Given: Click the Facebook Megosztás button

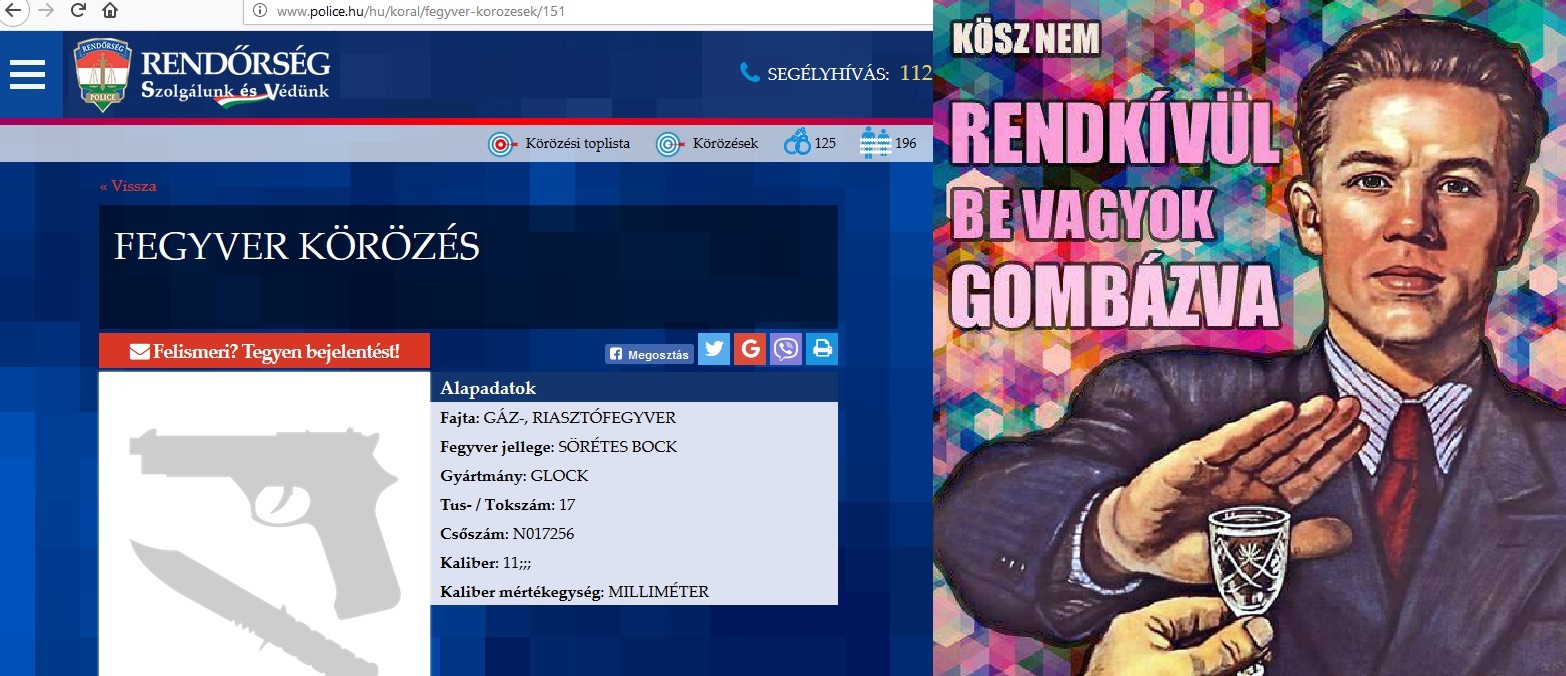Looking at the screenshot, I should [x=649, y=353].
